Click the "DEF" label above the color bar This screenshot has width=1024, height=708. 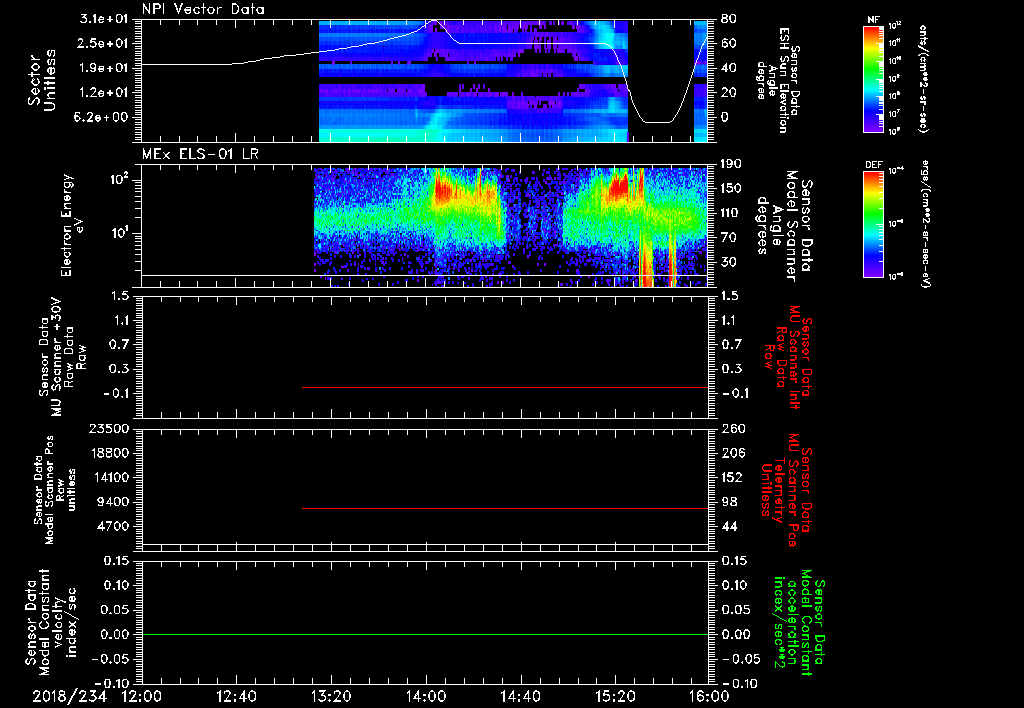[874, 165]
